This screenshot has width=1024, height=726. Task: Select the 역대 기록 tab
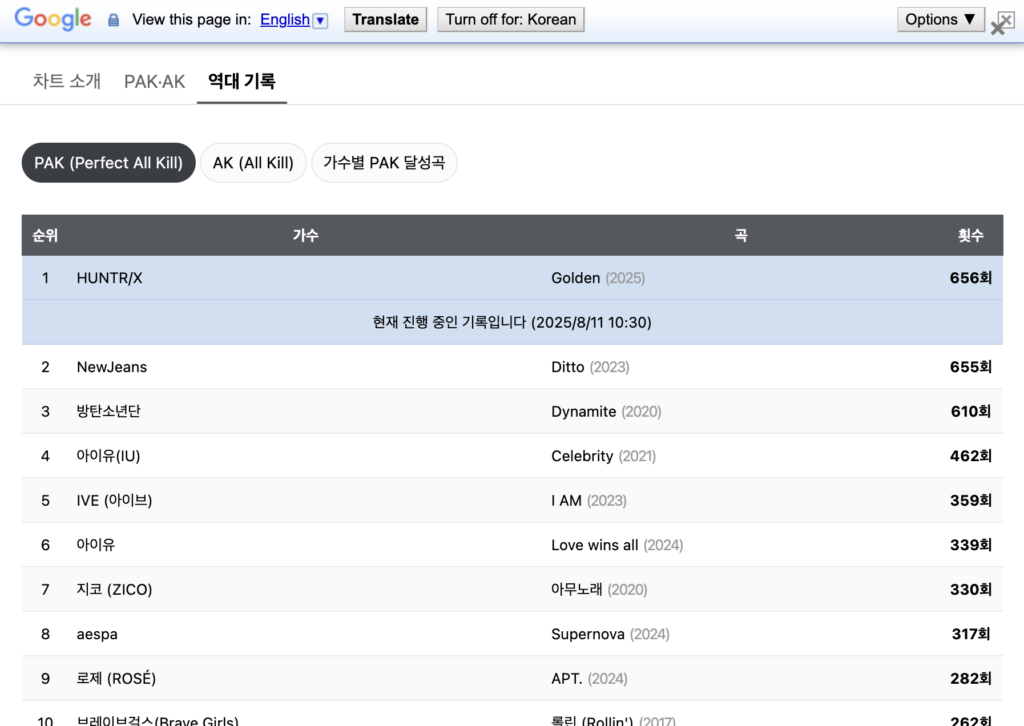pos(241,81)
